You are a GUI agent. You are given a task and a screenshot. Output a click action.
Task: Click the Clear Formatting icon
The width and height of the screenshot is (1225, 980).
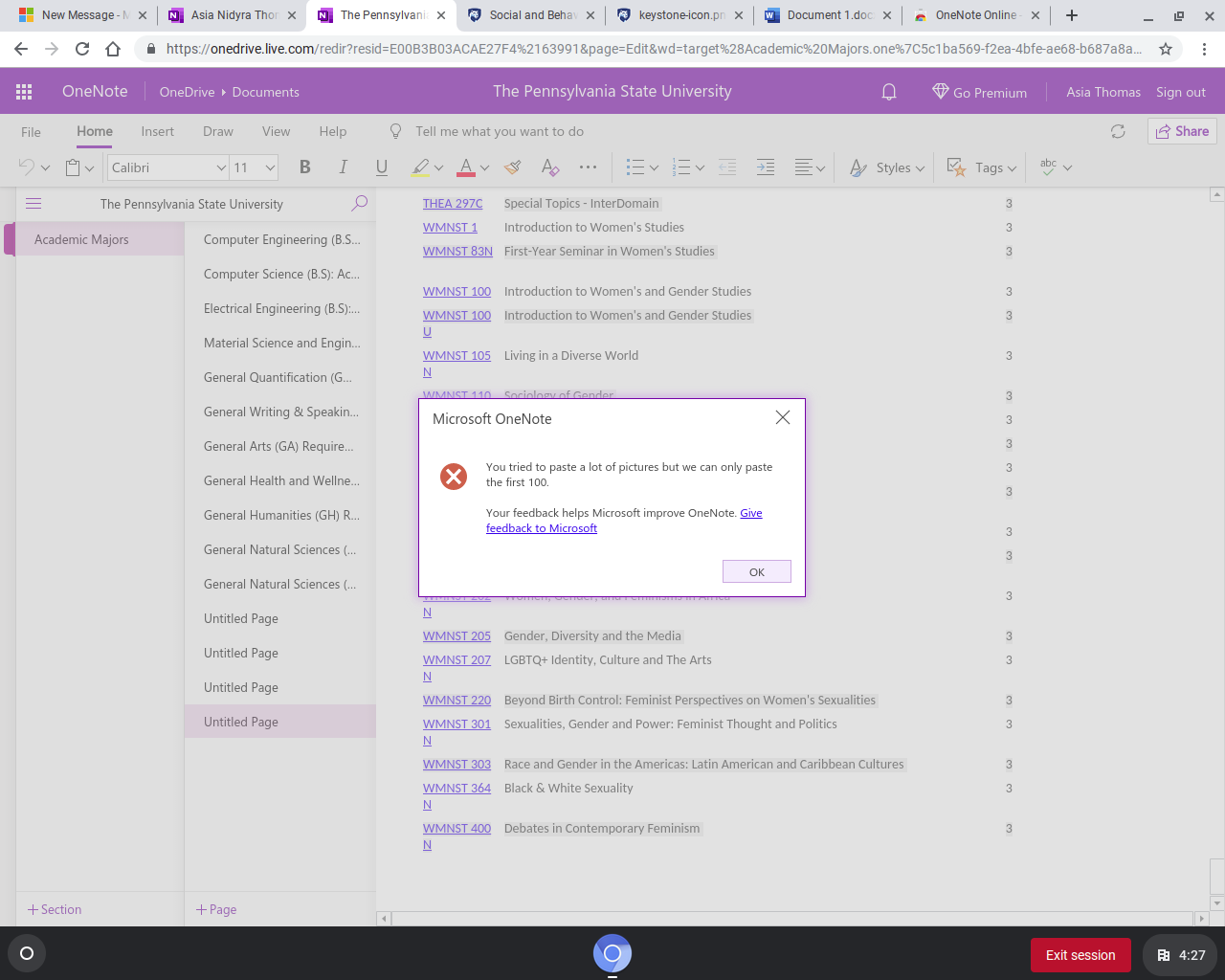pyautogui.click(x=549, y=167)
